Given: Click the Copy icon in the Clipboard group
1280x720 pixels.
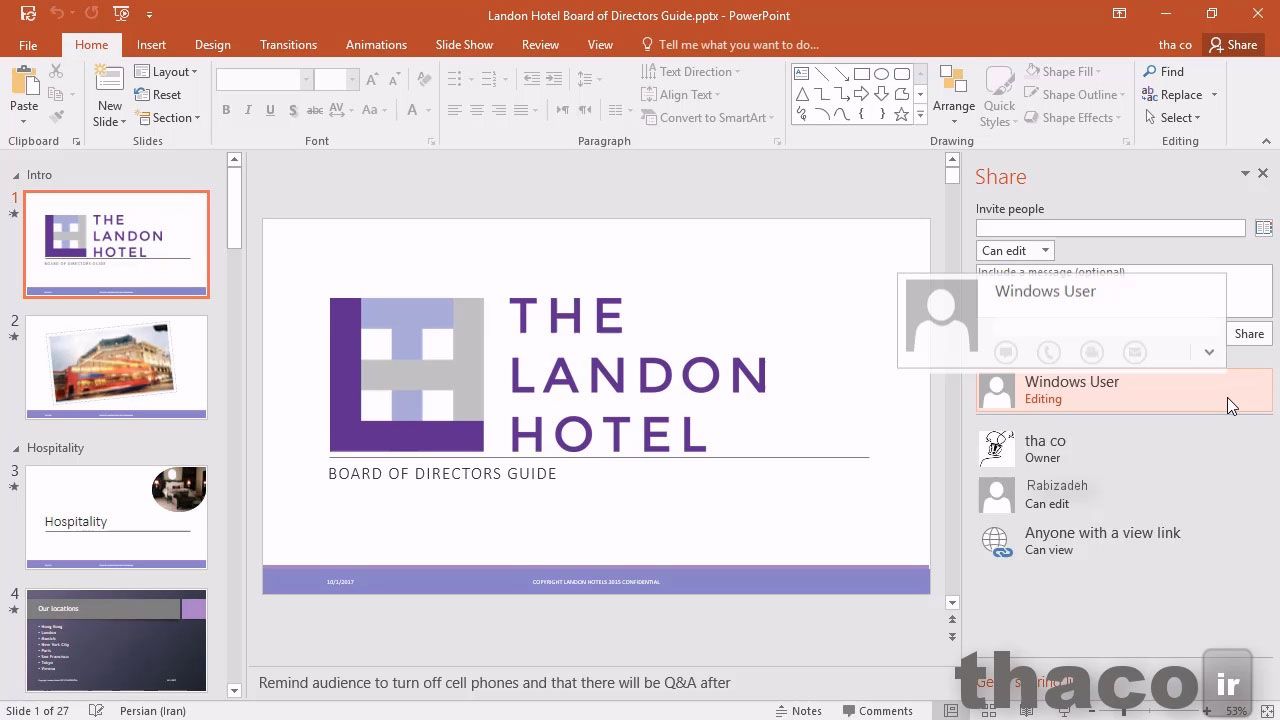Looking at the screenshot, I should (56, 94).
